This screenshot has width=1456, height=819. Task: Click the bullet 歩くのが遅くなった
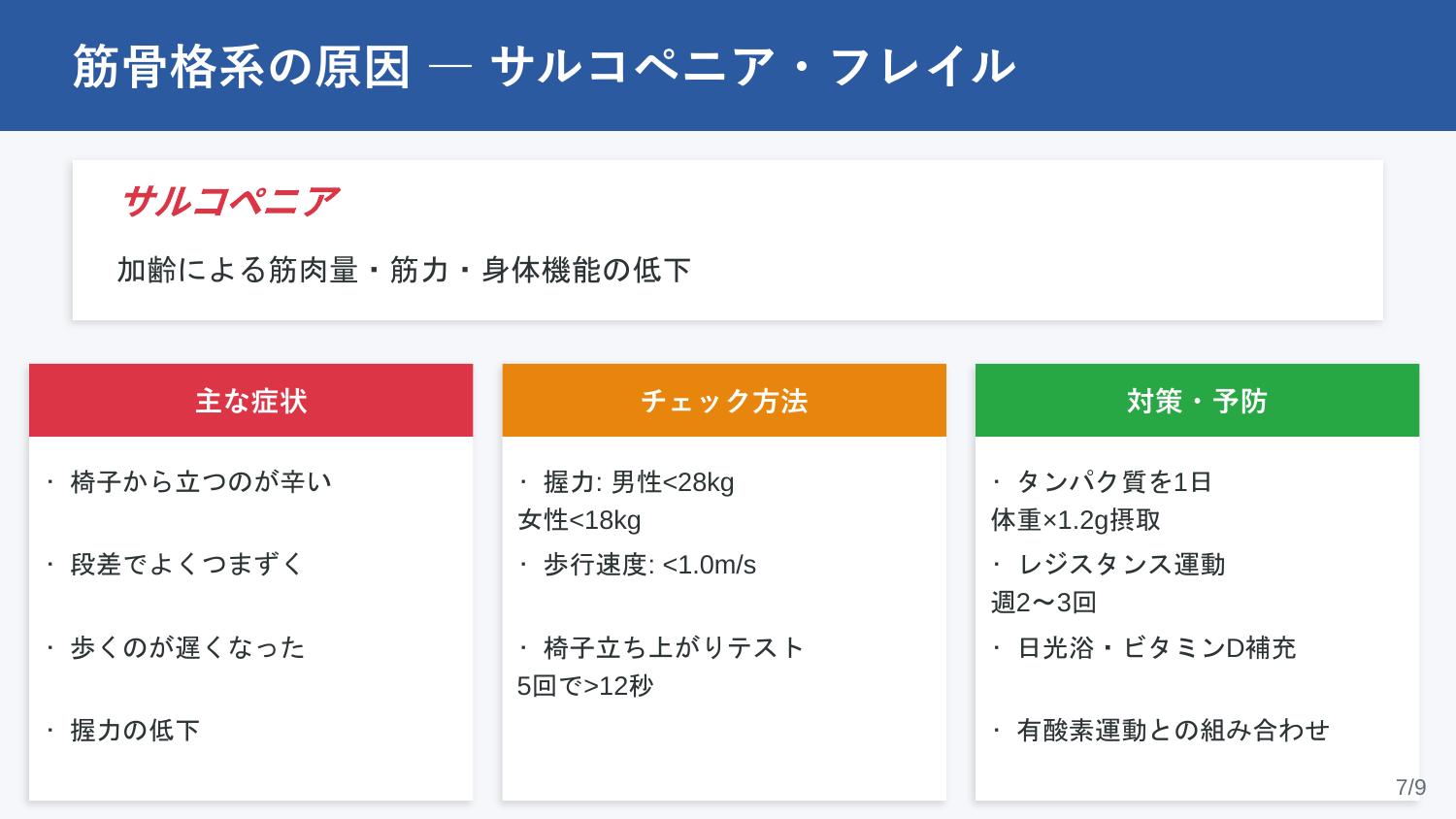coord(187,647)
